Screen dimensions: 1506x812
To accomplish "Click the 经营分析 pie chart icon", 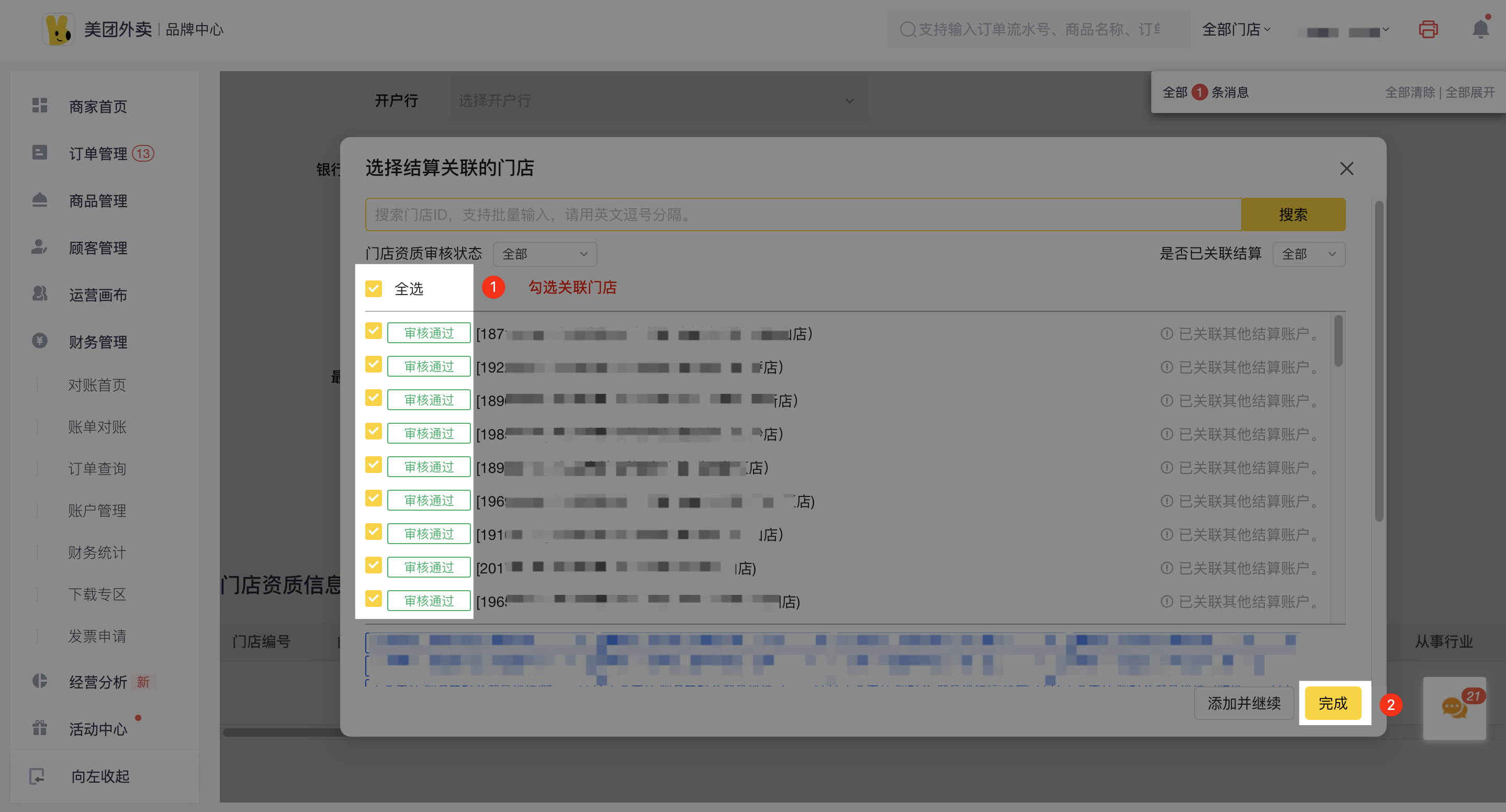I will coord(39,681).
